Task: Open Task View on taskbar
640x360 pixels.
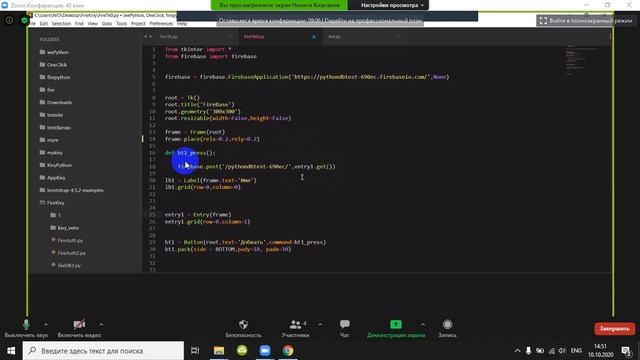Action: pos(195,351)
